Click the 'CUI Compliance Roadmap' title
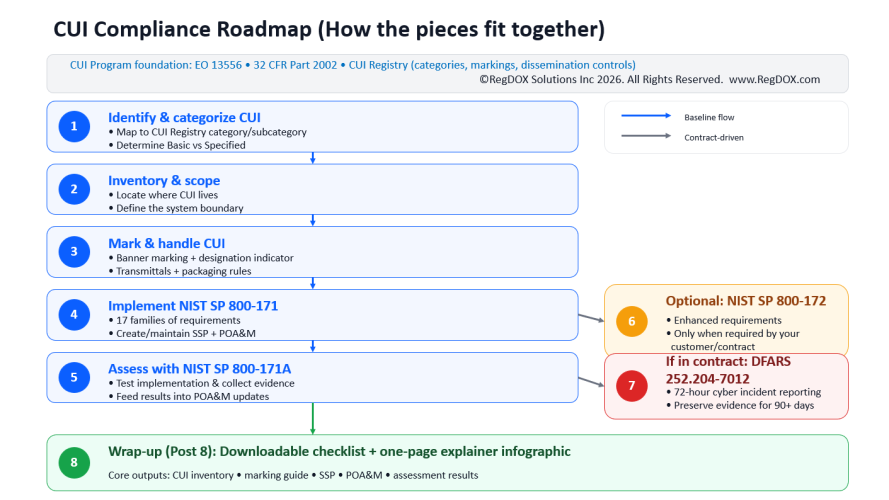This screenshot has width=889, height=500. [329, 29]
